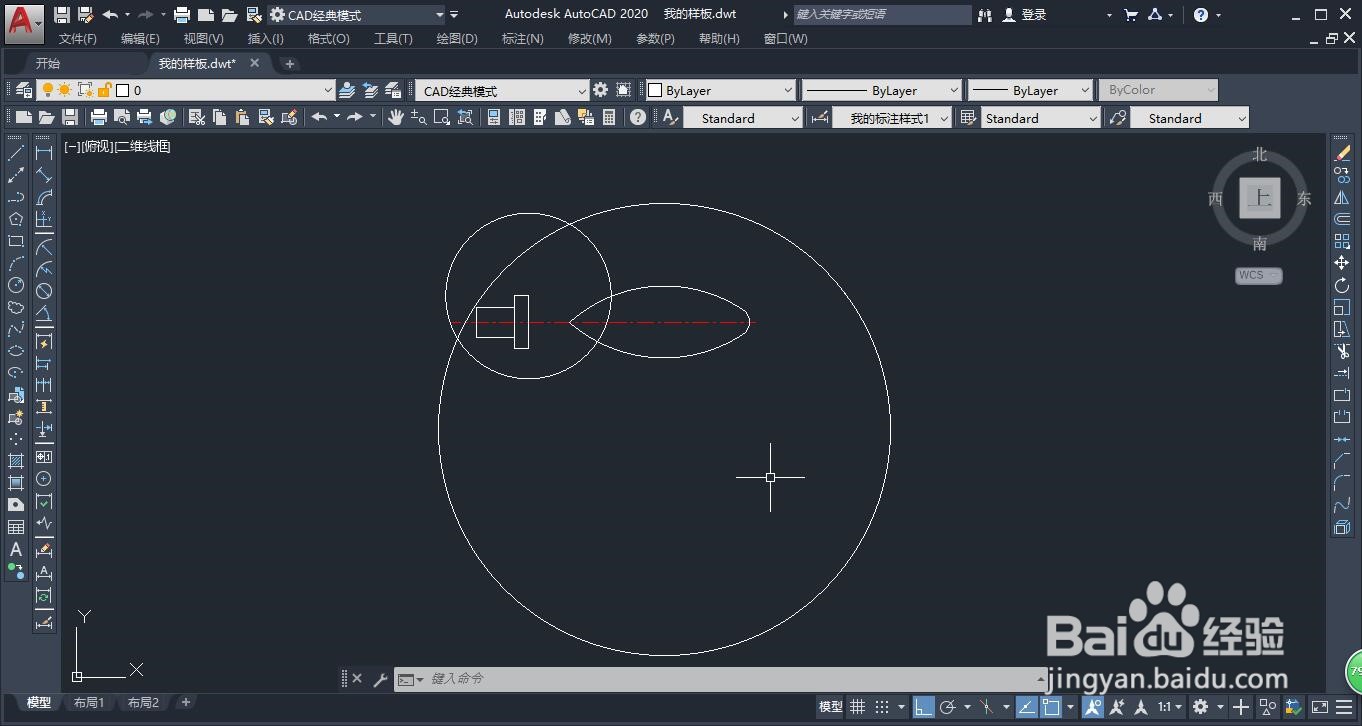Select the Circle draw tool

tap(16, 285)
